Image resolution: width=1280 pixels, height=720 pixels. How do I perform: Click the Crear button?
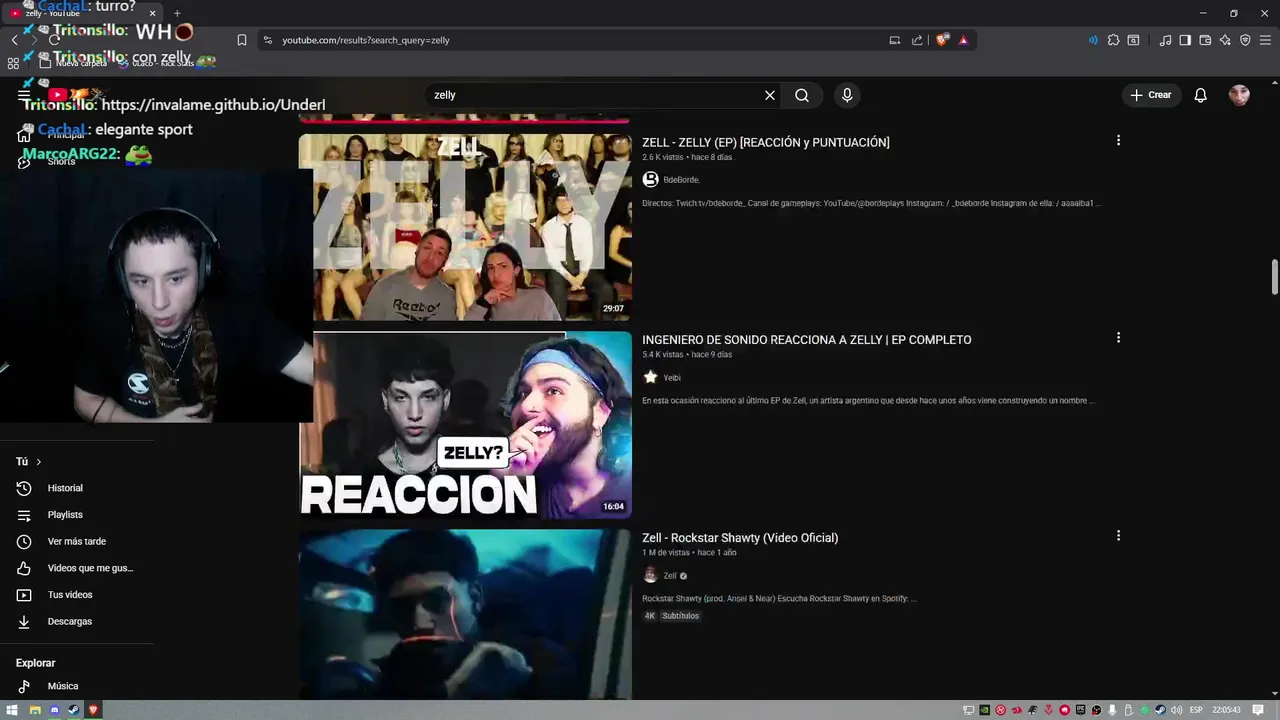[1150, 95]
